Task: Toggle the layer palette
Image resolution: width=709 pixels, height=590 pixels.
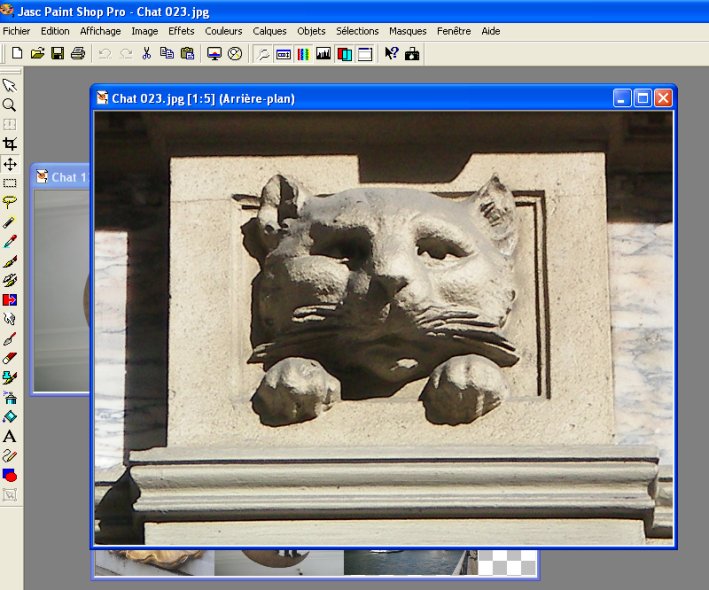Action: pos(345,54)
